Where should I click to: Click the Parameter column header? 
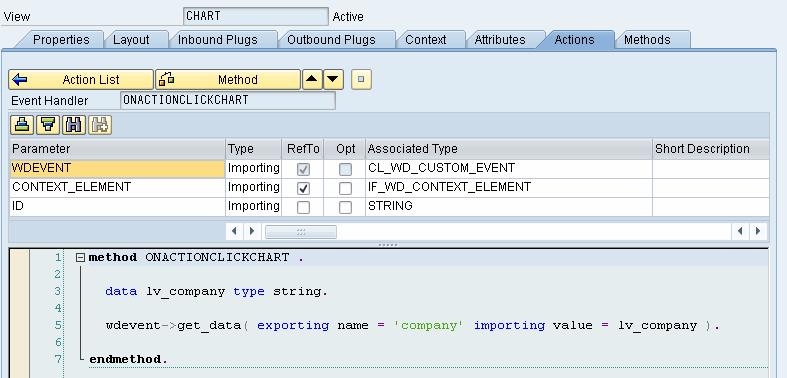coord(117,149)
